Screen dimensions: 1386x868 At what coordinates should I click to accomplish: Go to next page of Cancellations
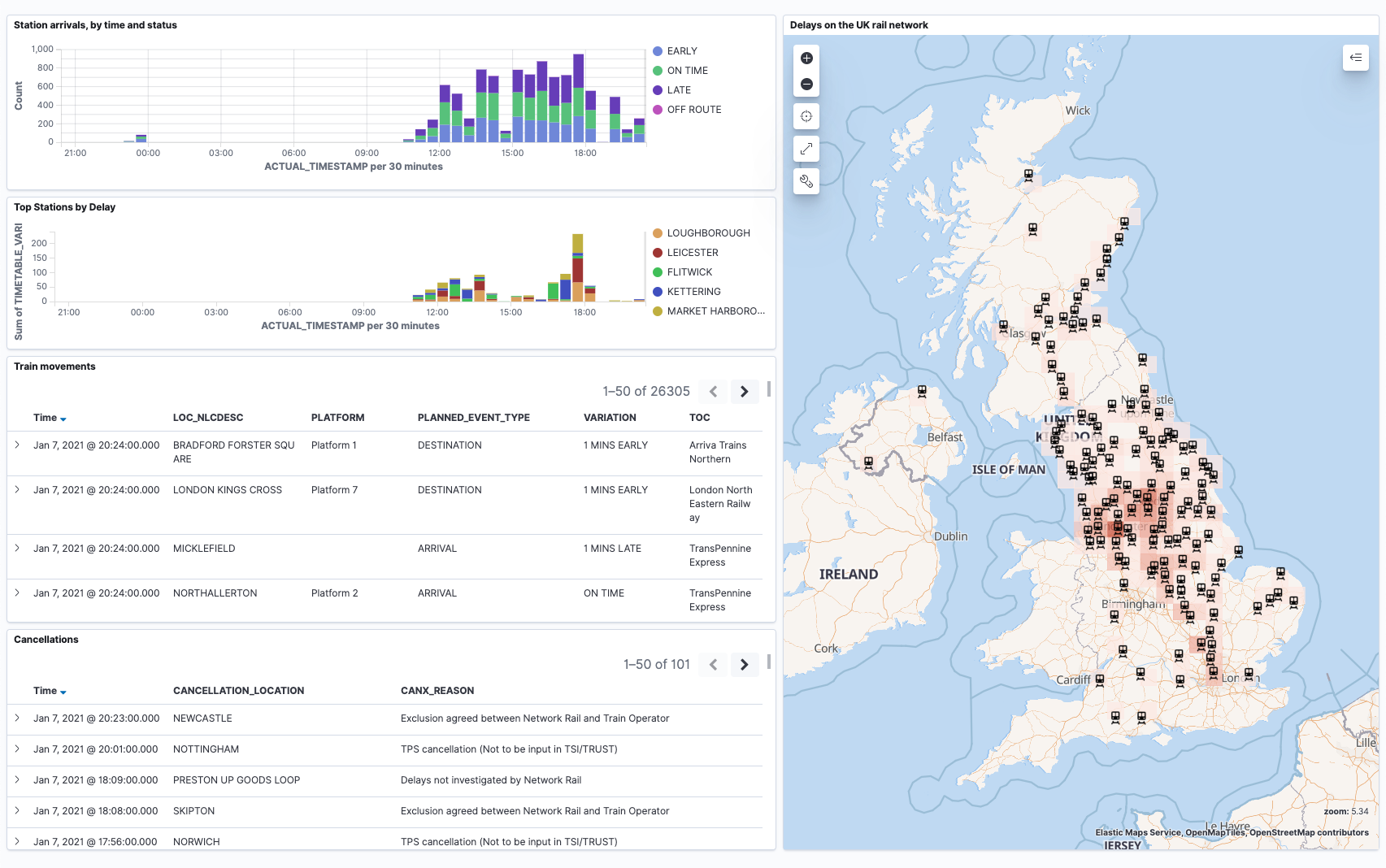[744, 665]
